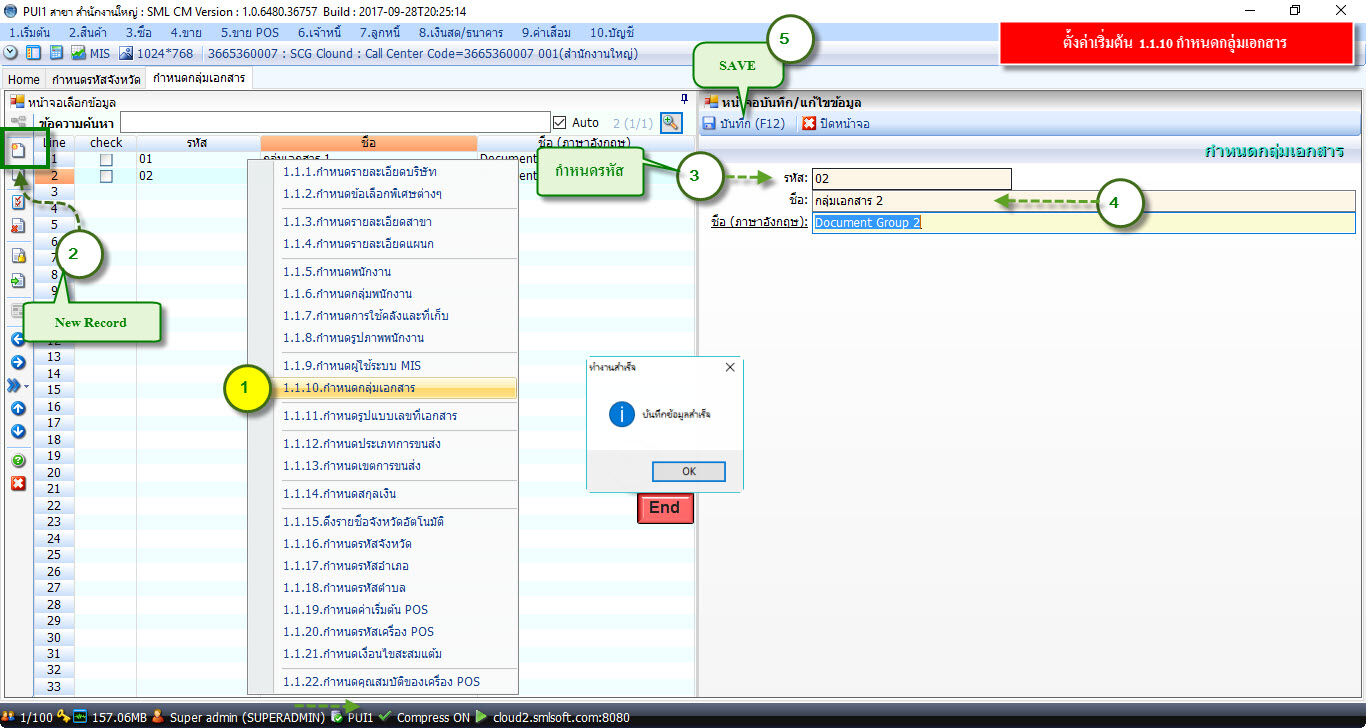
Task: Click the delete record icon with red X
Action: coord(18,227)
